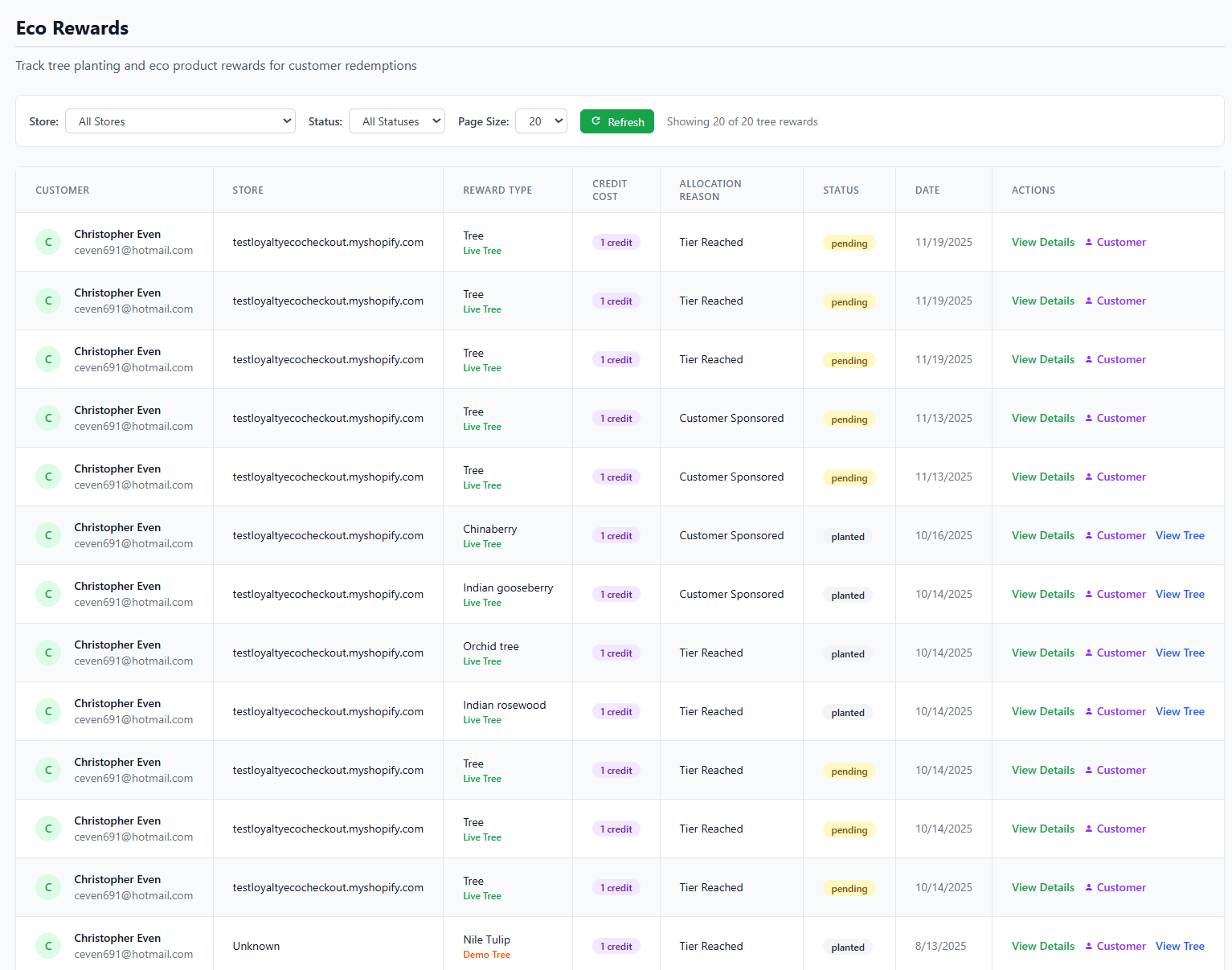Click Christopher Even's avatar in the first row

pyautogui.click(x=48, y=242)
